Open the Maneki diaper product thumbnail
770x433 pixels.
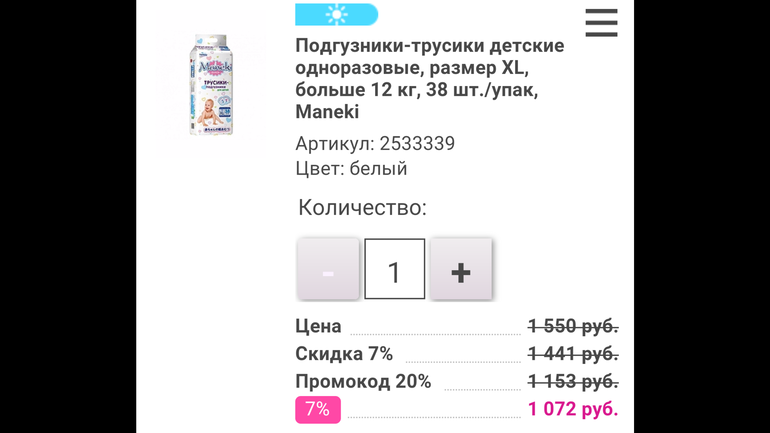[211, 85]
